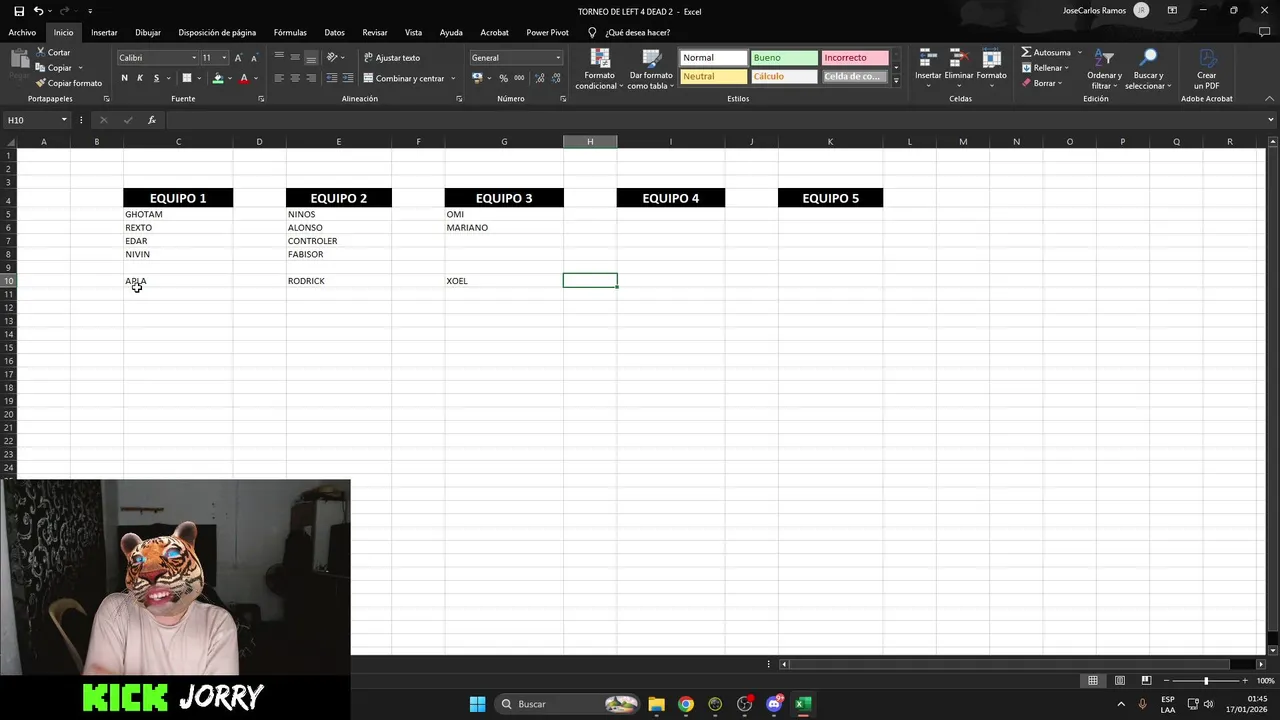
Task: Open the fill color dropdown arrow
Action: (230, 78)
